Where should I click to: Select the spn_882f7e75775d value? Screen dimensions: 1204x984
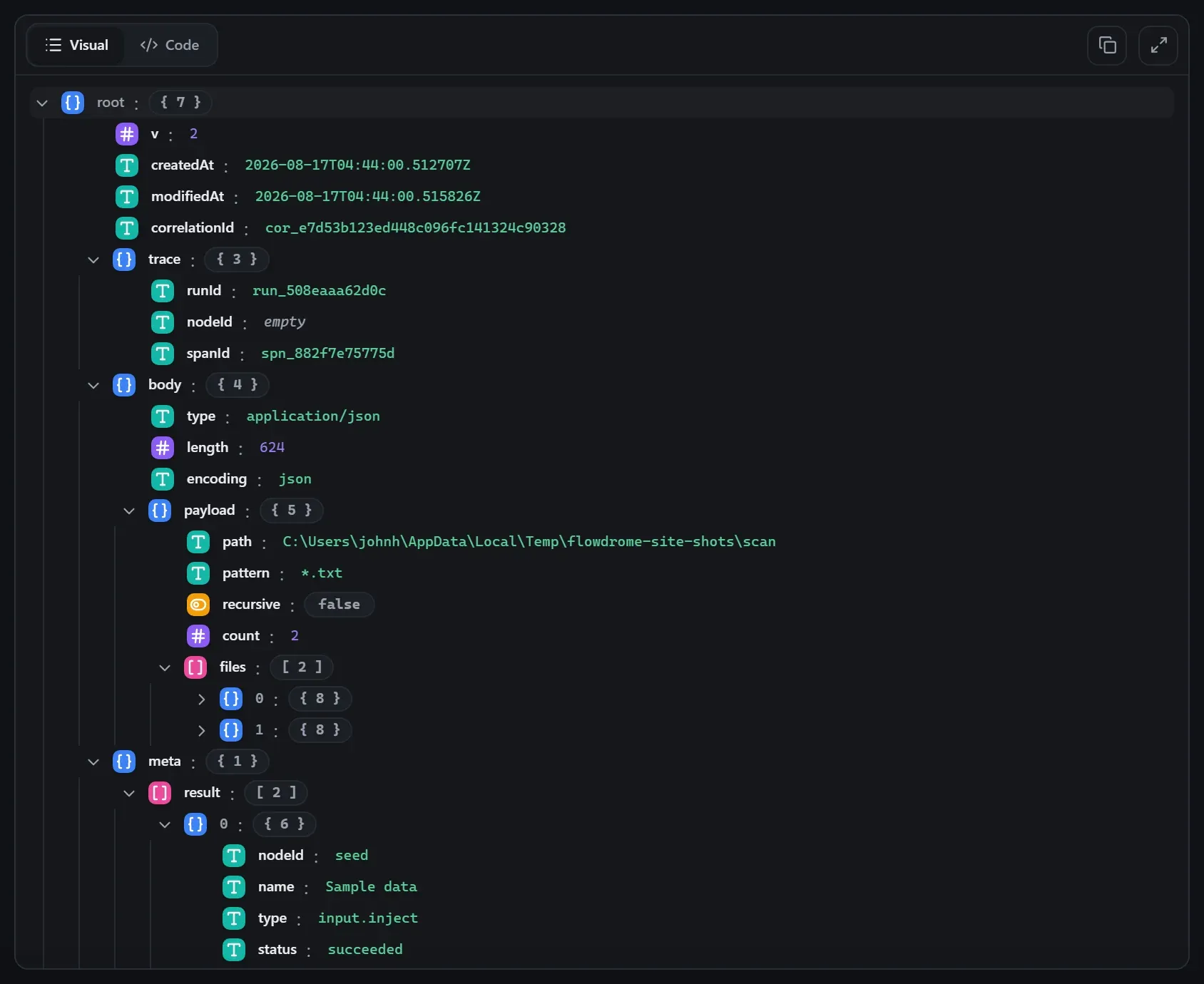pos(328,354)
